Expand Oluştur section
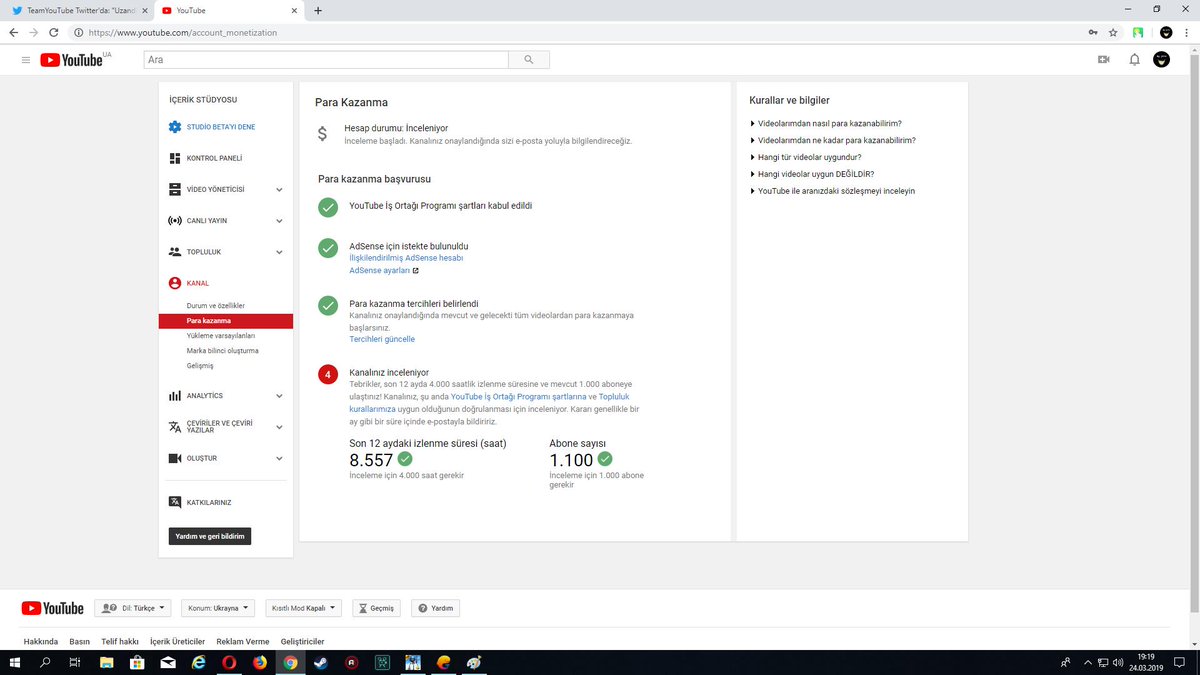The height and width of the screenshot is (675, 1200). [279, 458]
